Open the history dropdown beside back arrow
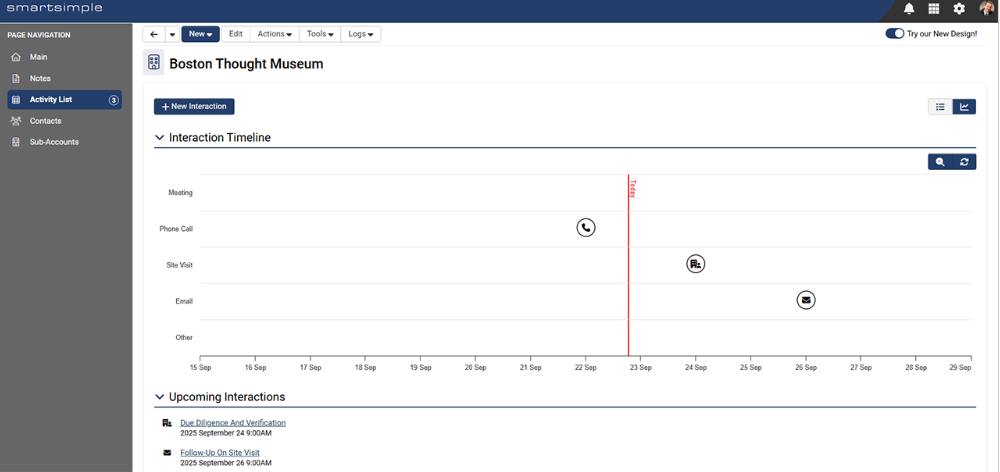1000x472 pixels. point(172,34)
